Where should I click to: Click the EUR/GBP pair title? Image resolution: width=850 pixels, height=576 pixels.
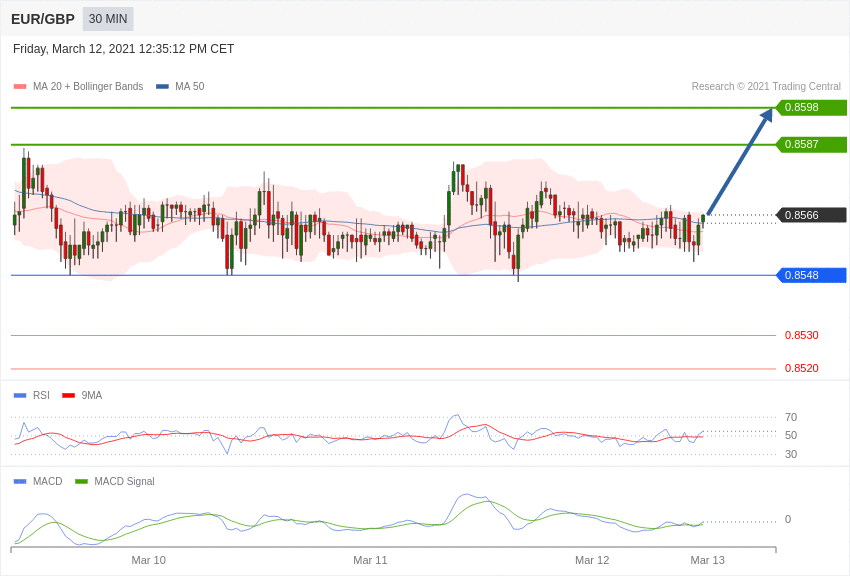[x=43, y=19]
